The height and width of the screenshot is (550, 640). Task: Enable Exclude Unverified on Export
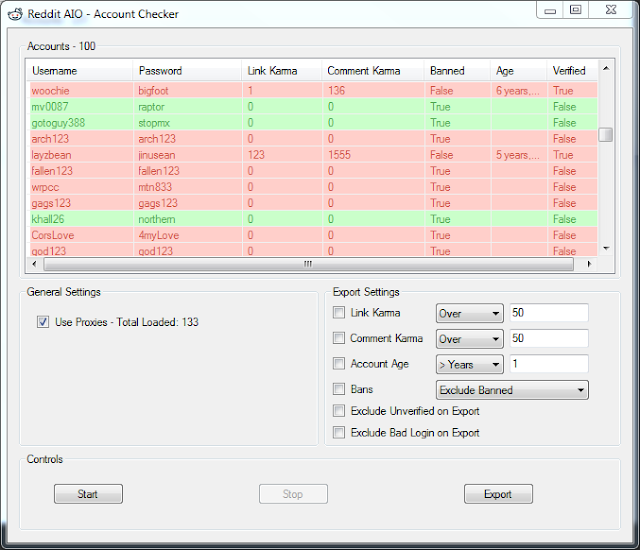(339, 410)
